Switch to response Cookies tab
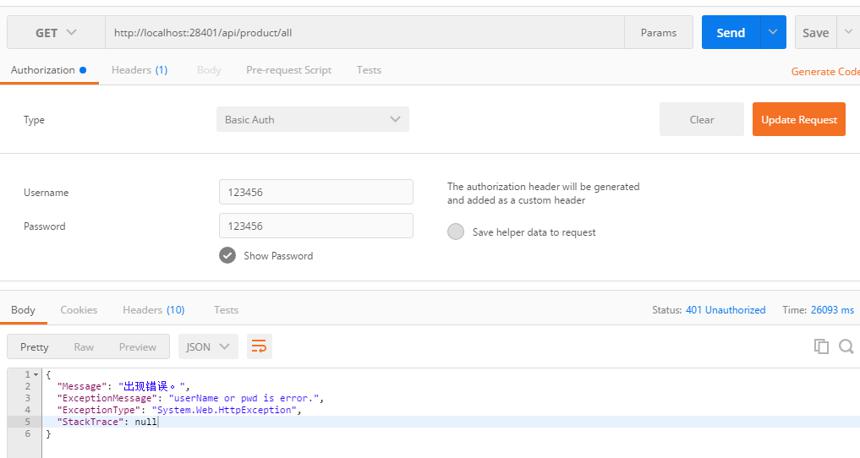 (x=79, y=310)
